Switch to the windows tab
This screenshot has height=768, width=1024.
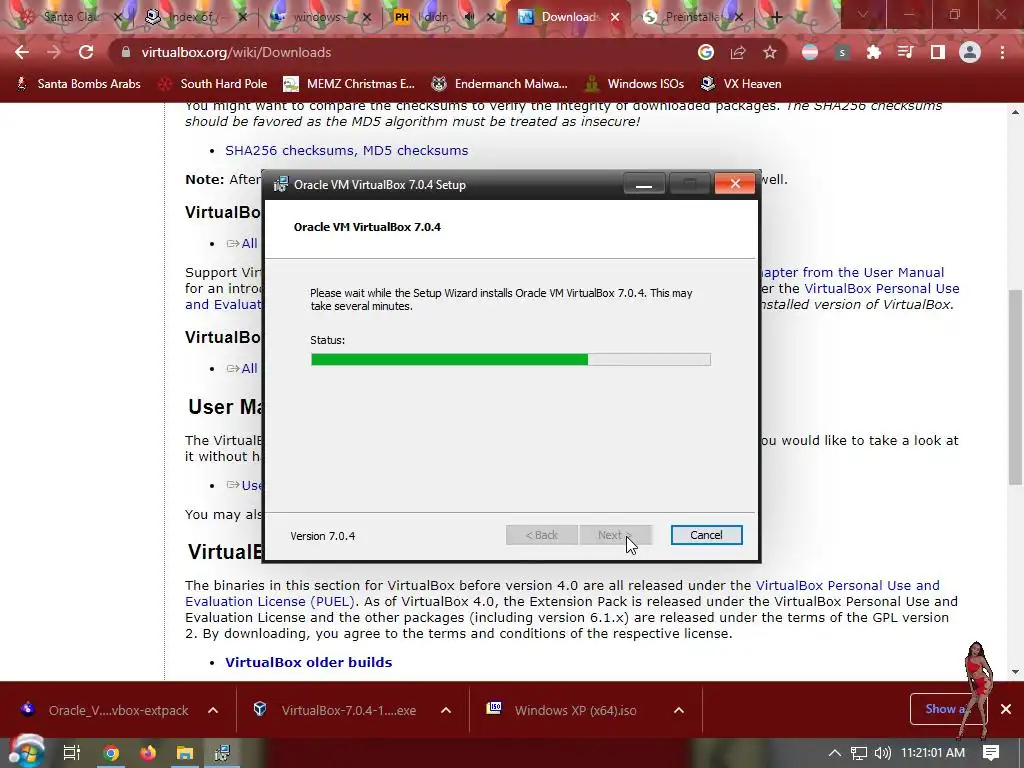(x=319, y=17)
